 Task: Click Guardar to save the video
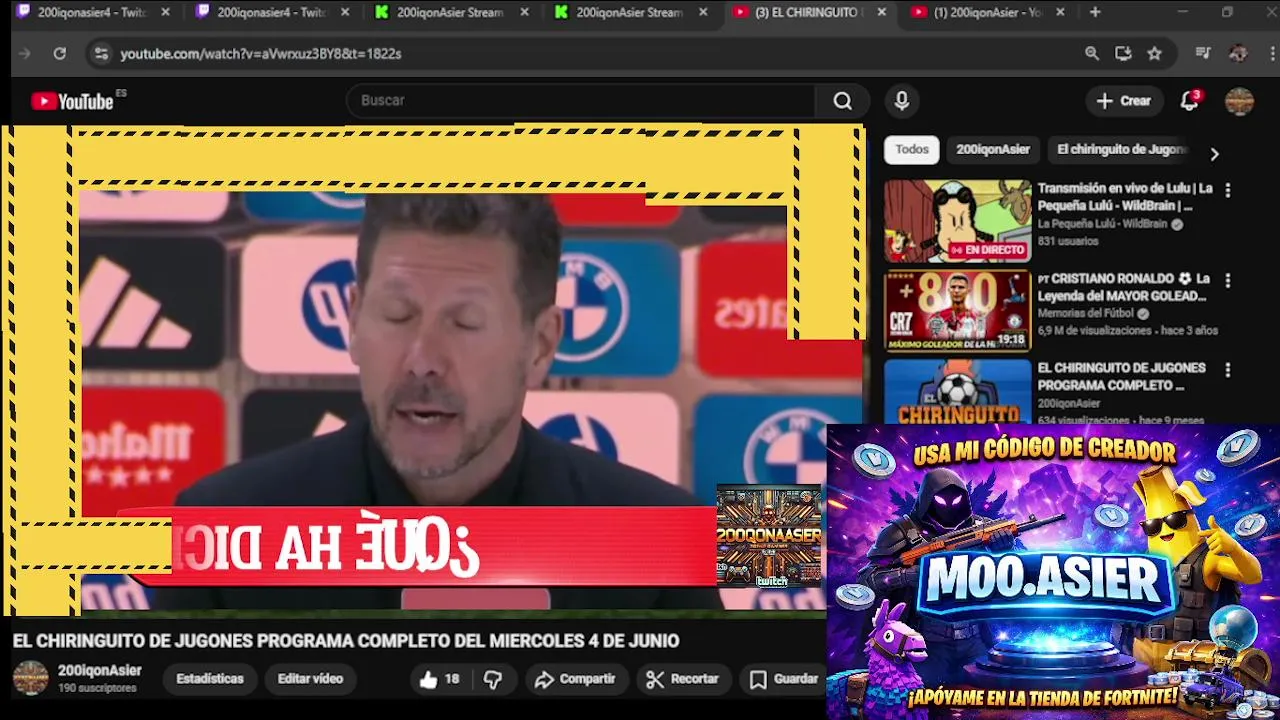pos(785,679)
